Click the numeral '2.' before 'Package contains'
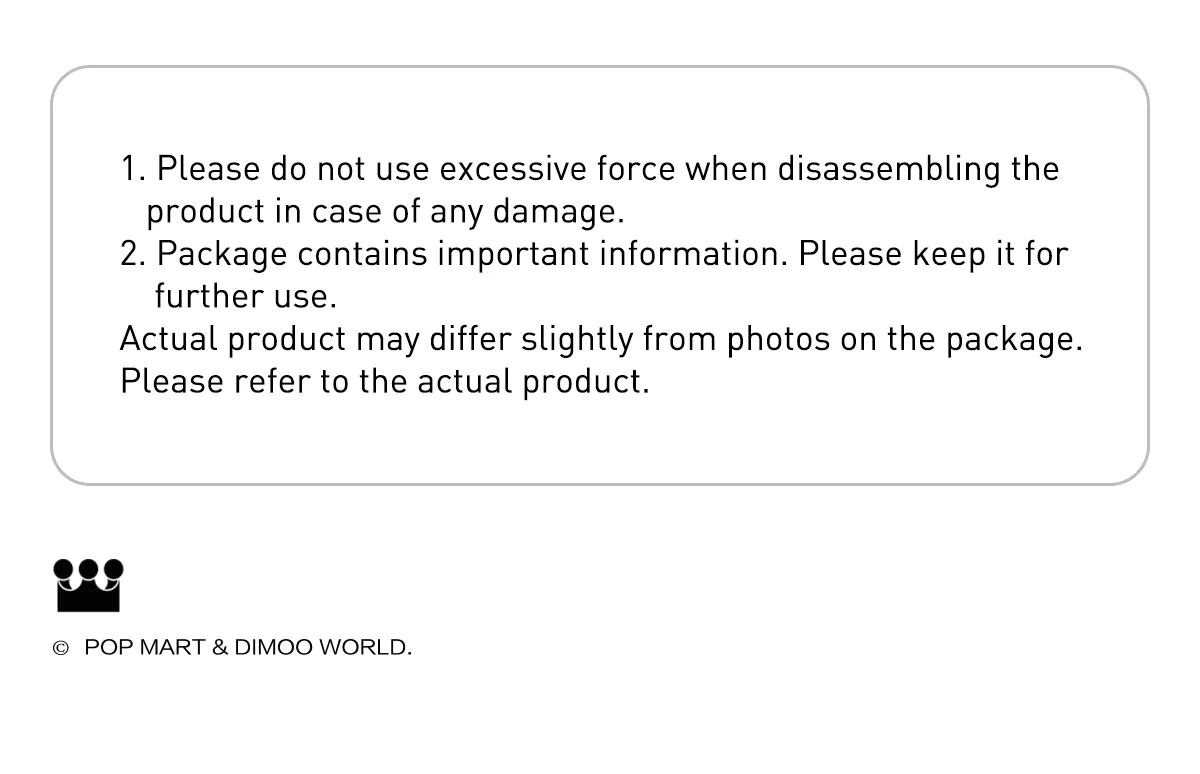This screenshot has width=1200, height=774. (x=133, y=254)
